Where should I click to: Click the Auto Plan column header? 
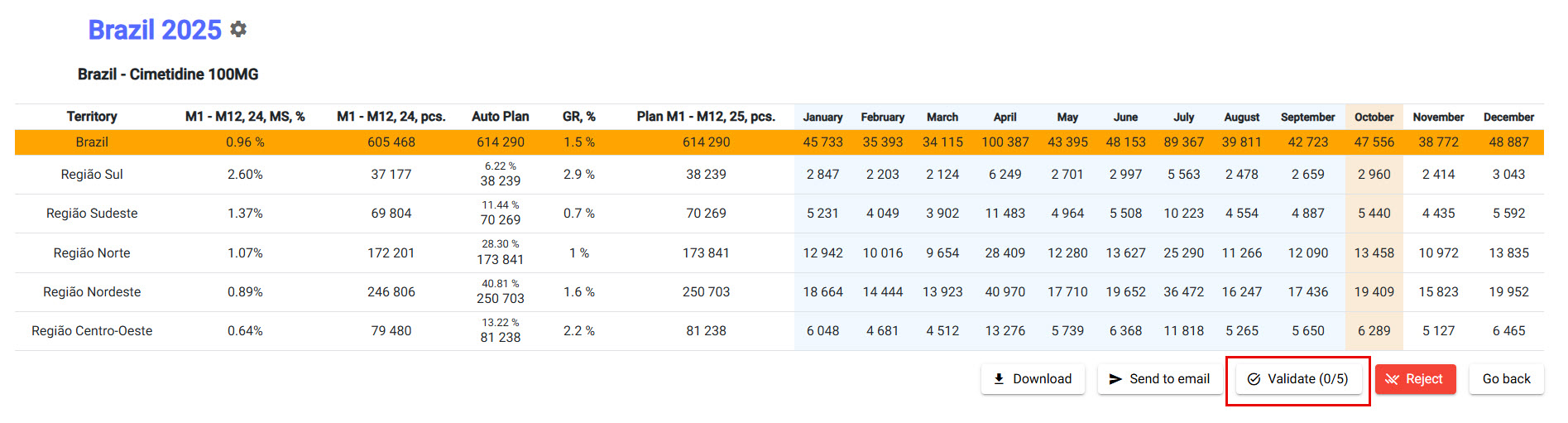500,117
